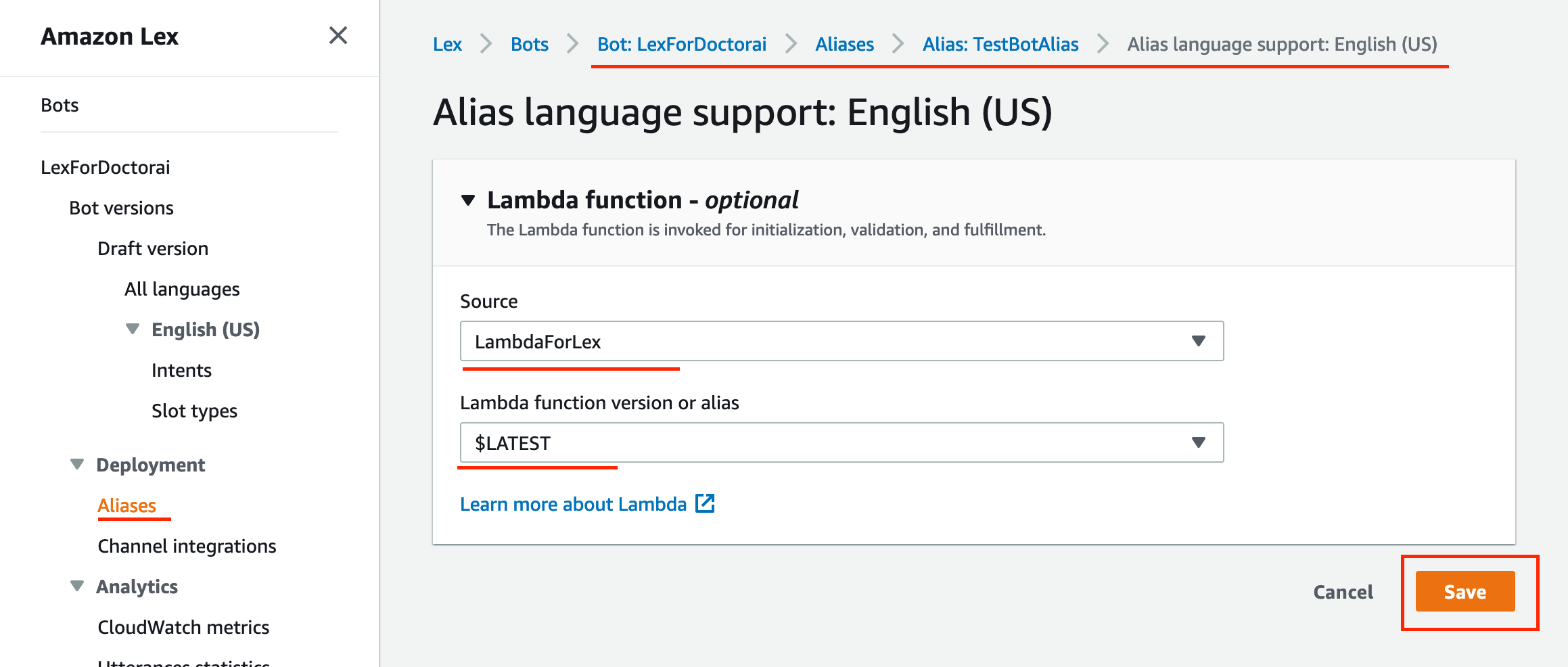Open the external link icon beside Learn more about Lambda
Screen dimensions: 1568x667
point(705,503)
